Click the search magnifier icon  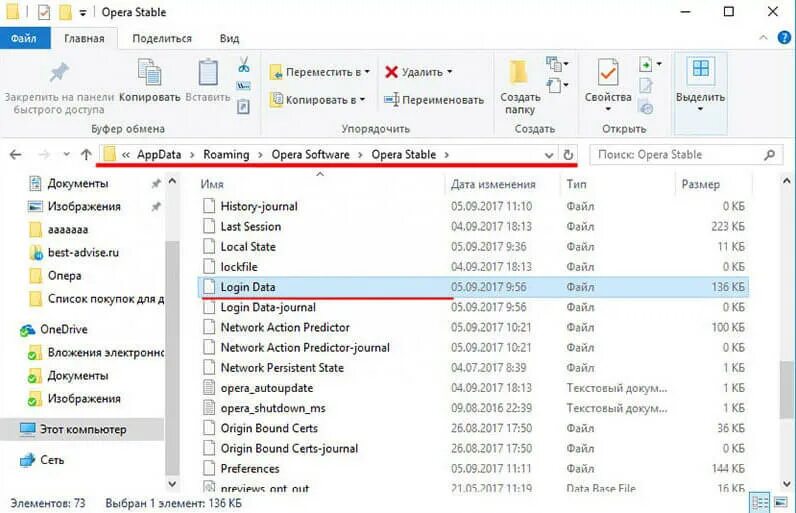[770, 155]
